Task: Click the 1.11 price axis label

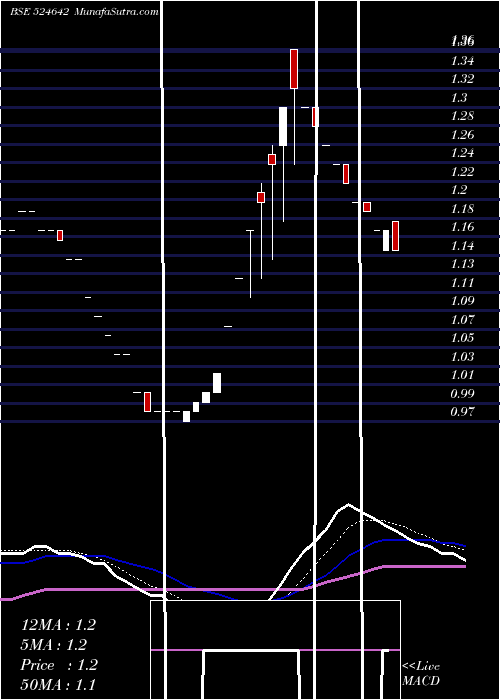Action: tap(462, 282)
